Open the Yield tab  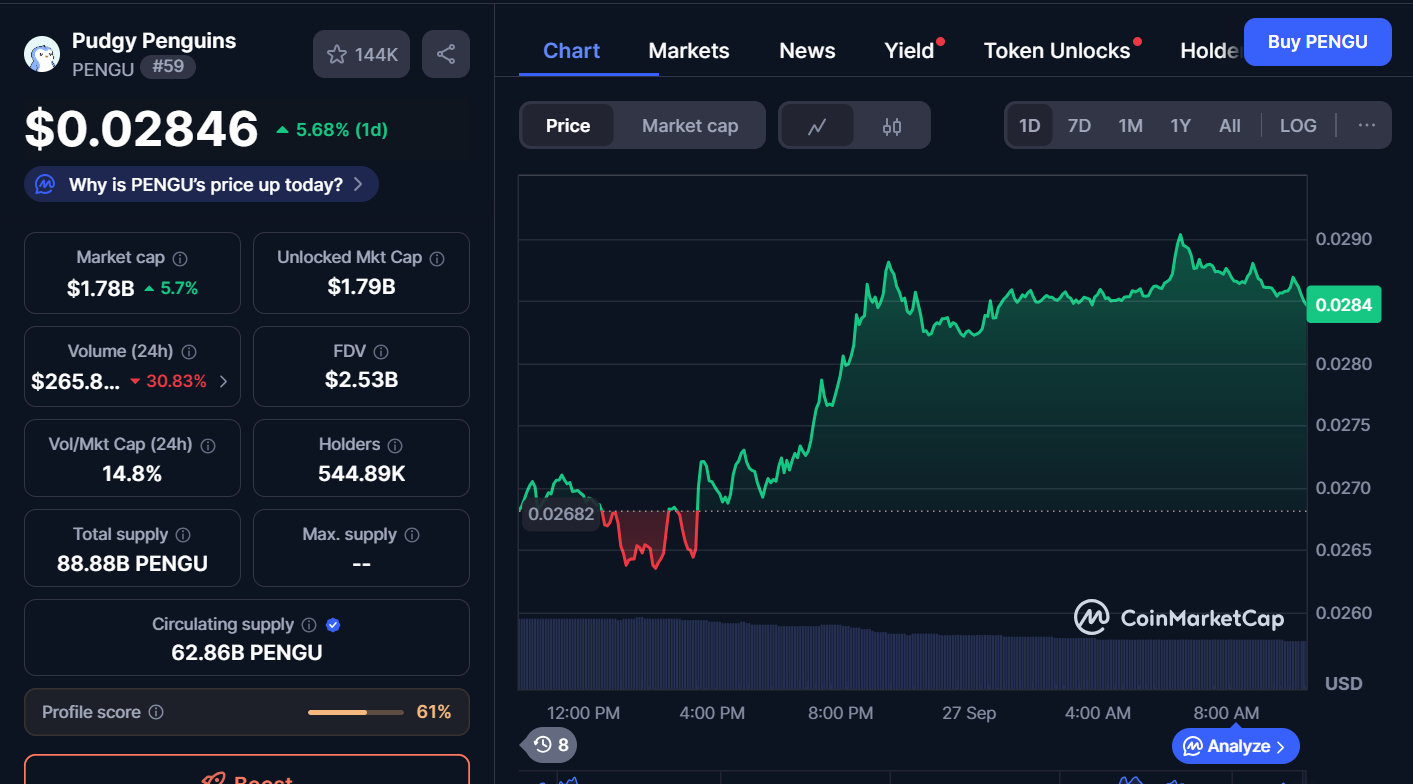[x=909, y=51]
